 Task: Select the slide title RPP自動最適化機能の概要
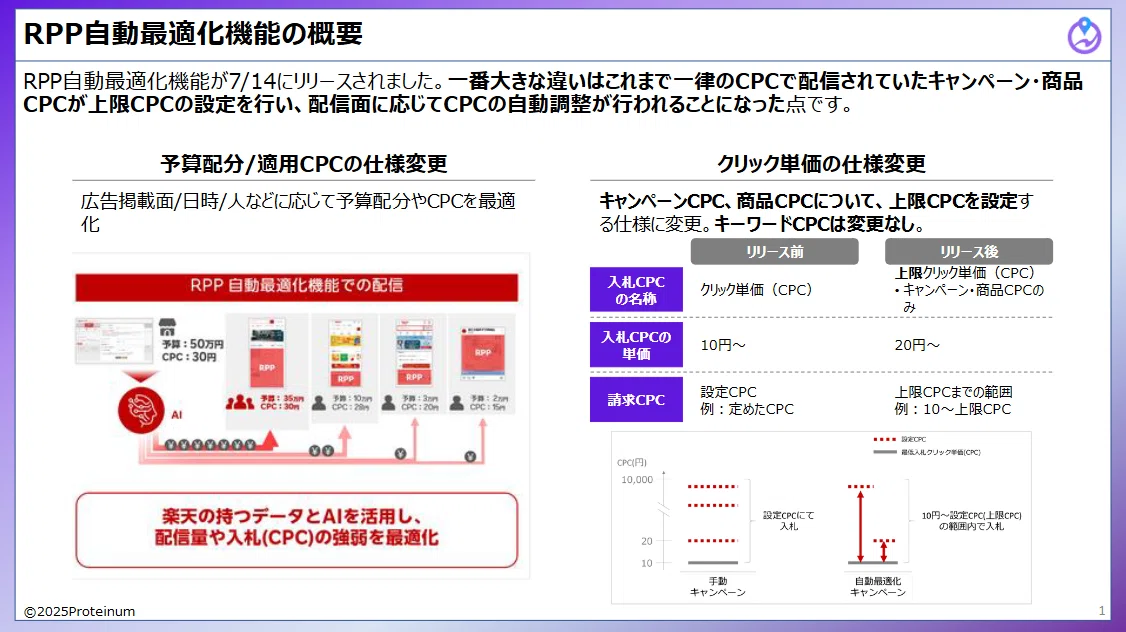pos(193,34)
